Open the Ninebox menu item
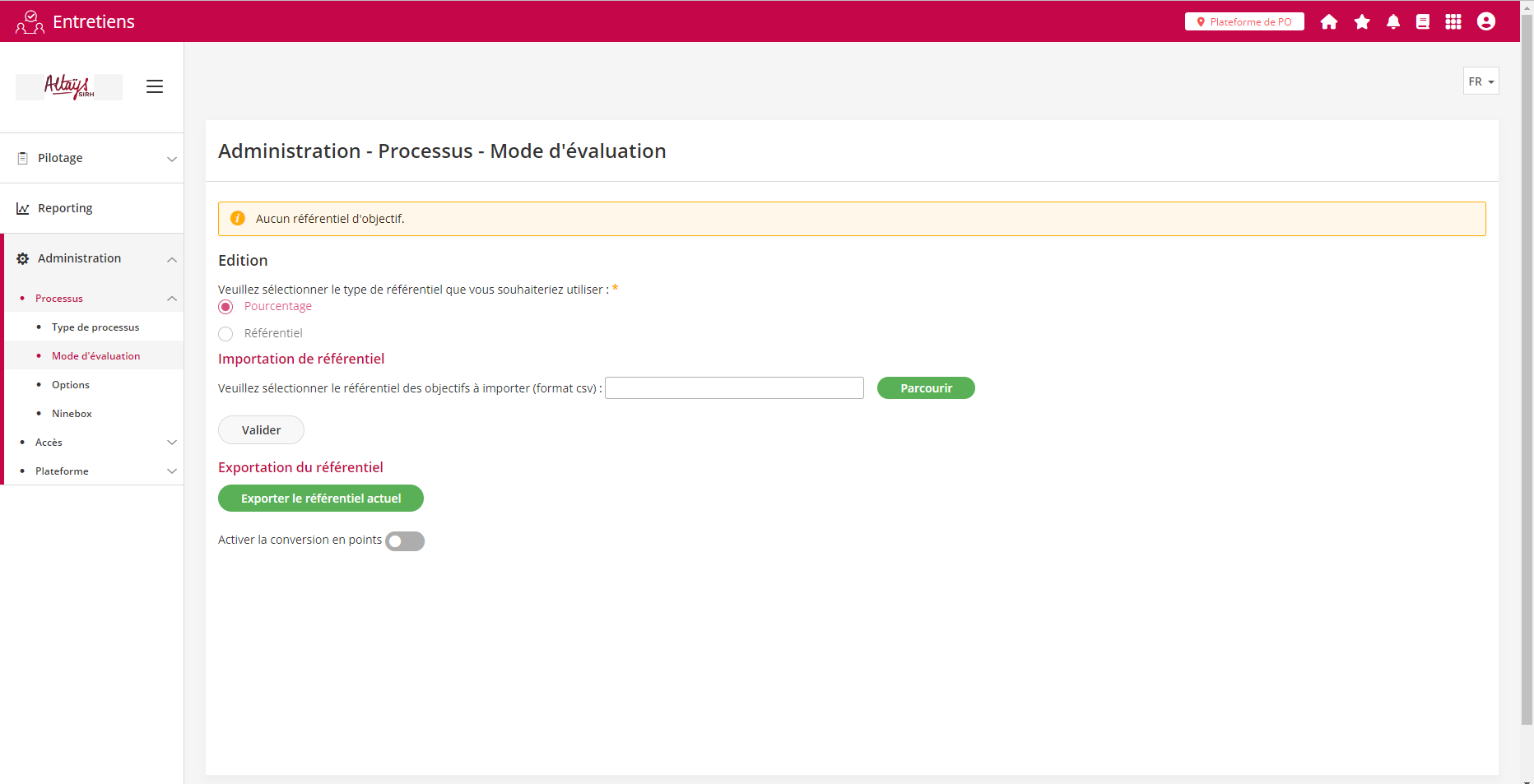The image size is (1534, 784). click(x=72, y=414)
